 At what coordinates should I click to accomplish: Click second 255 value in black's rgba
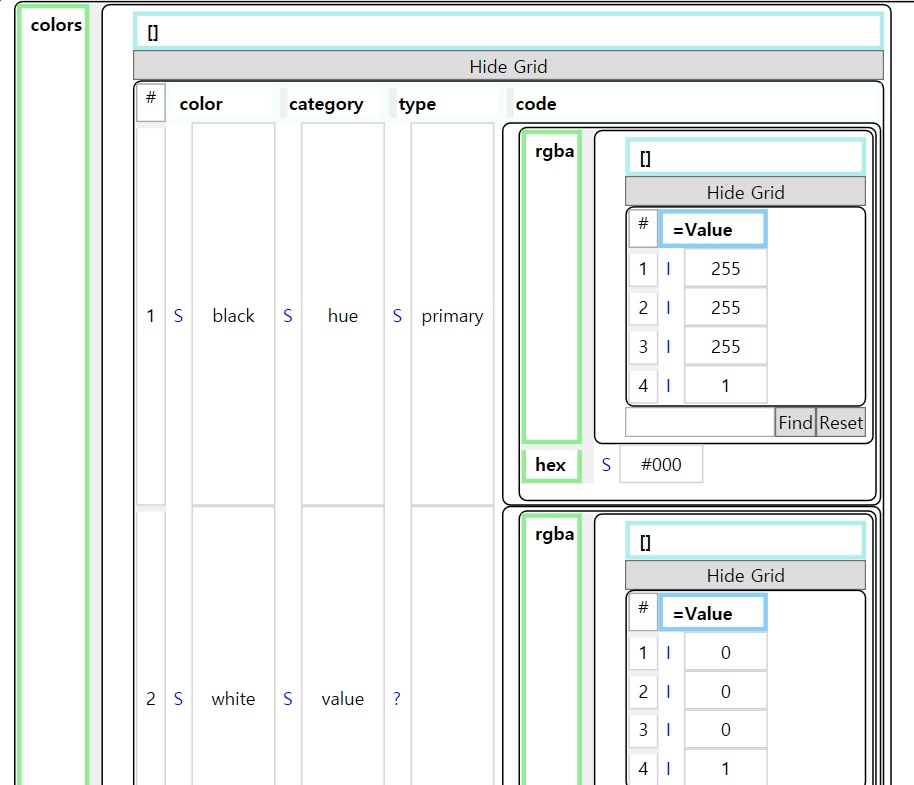coord(725,307)
